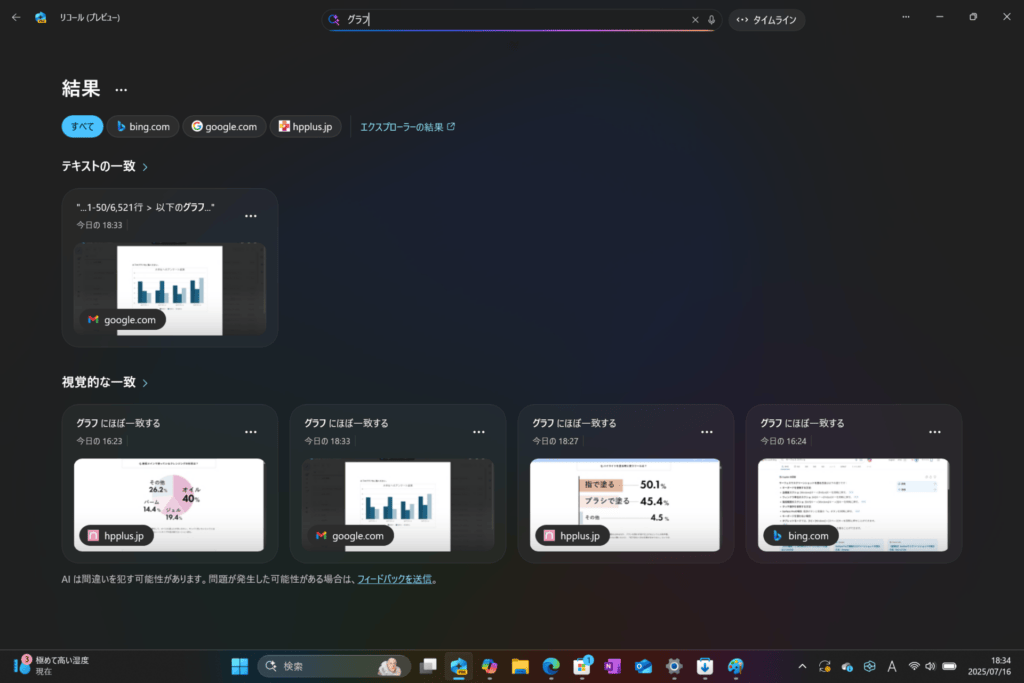Expand the 視覚的な一致 section

point(146,382)
